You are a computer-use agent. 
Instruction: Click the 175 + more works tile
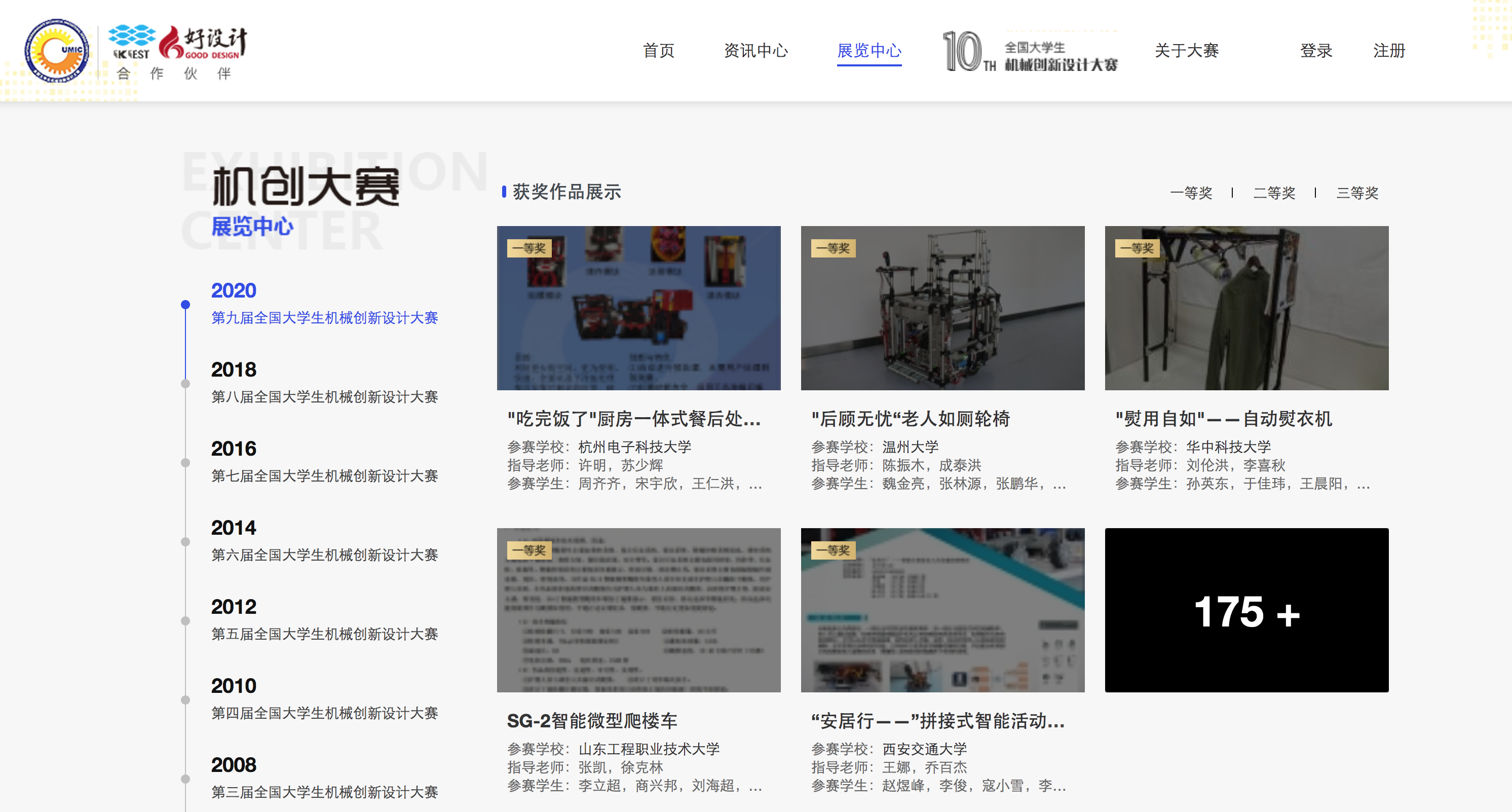point(1246,610)
